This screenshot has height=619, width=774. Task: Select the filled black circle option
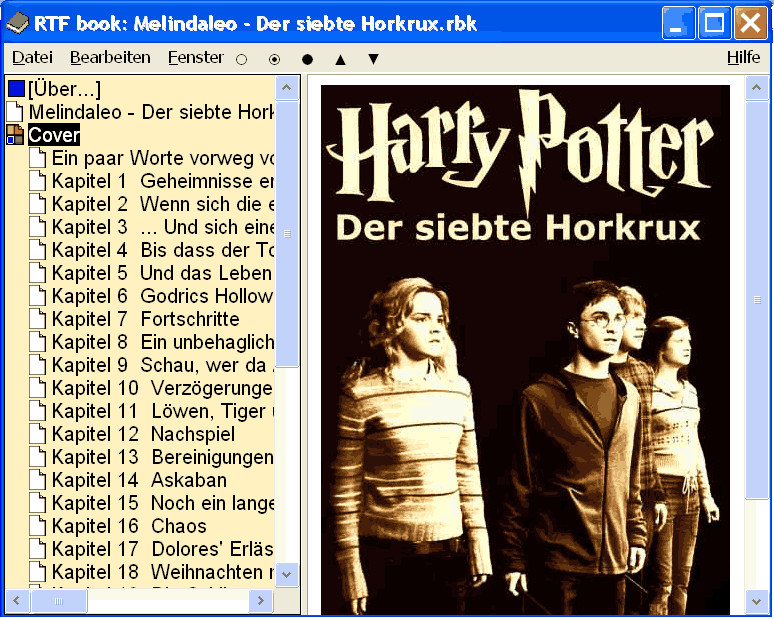click(x=308, y=60)
